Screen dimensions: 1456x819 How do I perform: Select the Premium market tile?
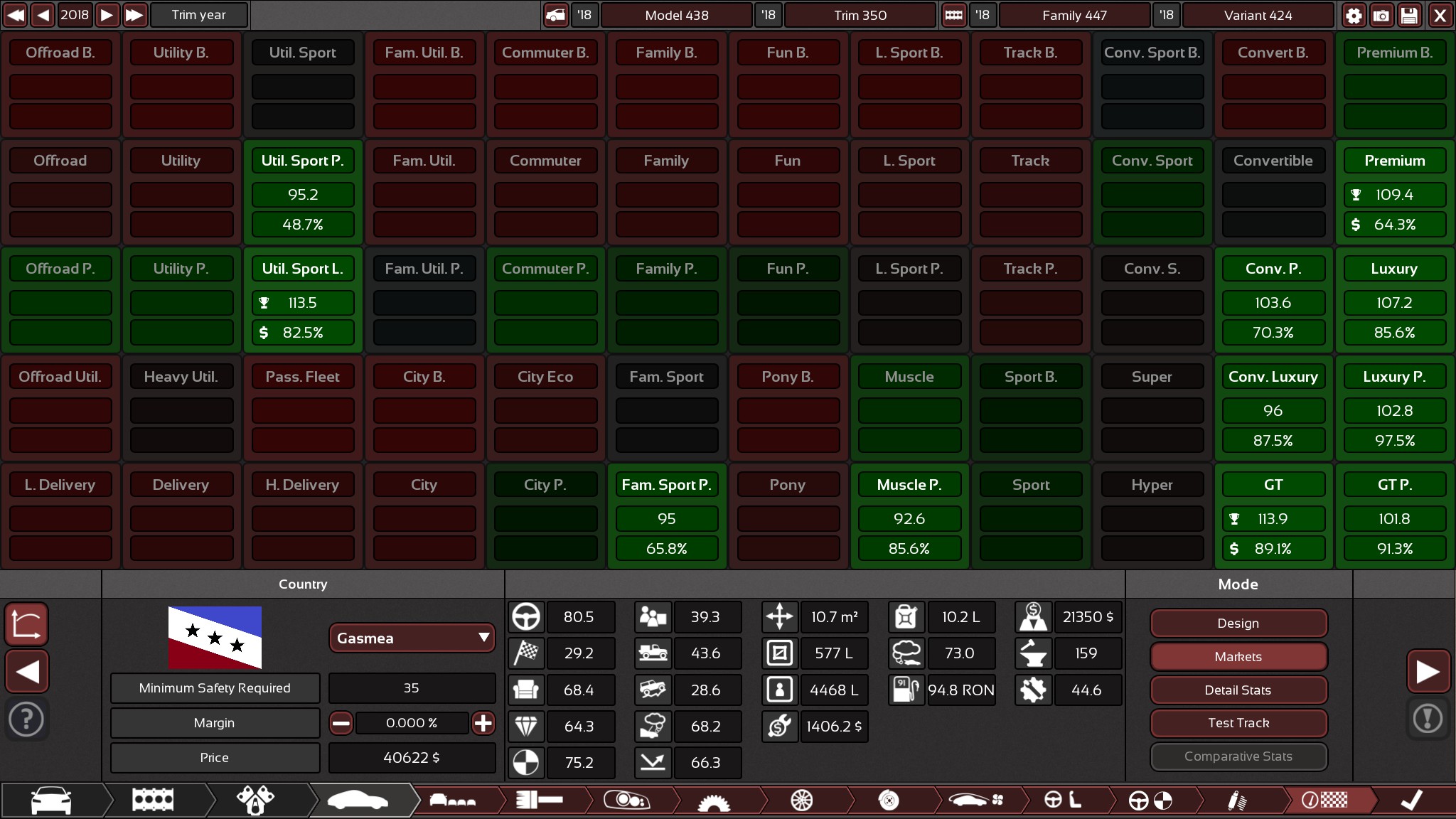1395,192
